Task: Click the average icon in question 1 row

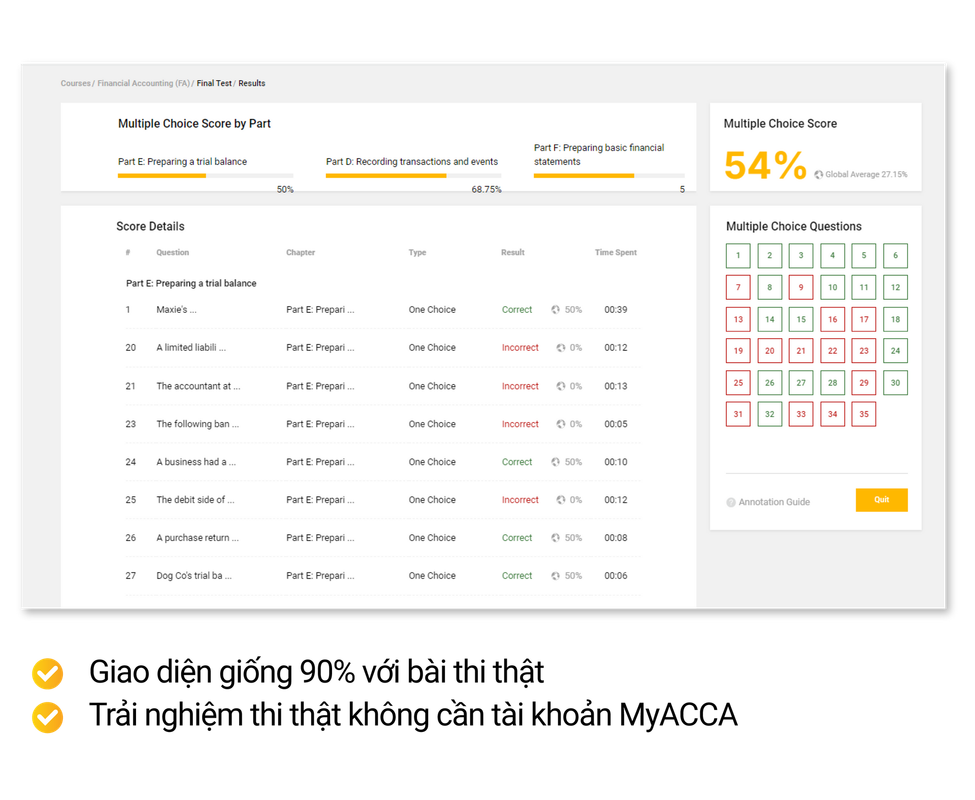Action: [x=555, y=310]
